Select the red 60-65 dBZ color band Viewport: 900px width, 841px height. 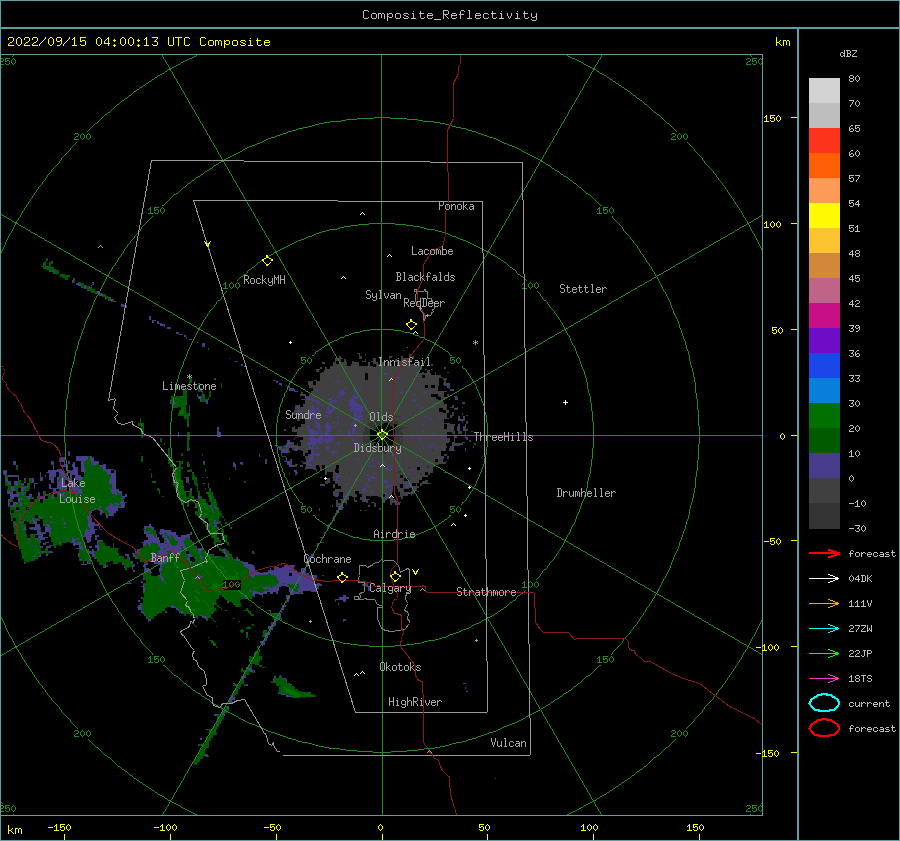click(x=824, y=141)
